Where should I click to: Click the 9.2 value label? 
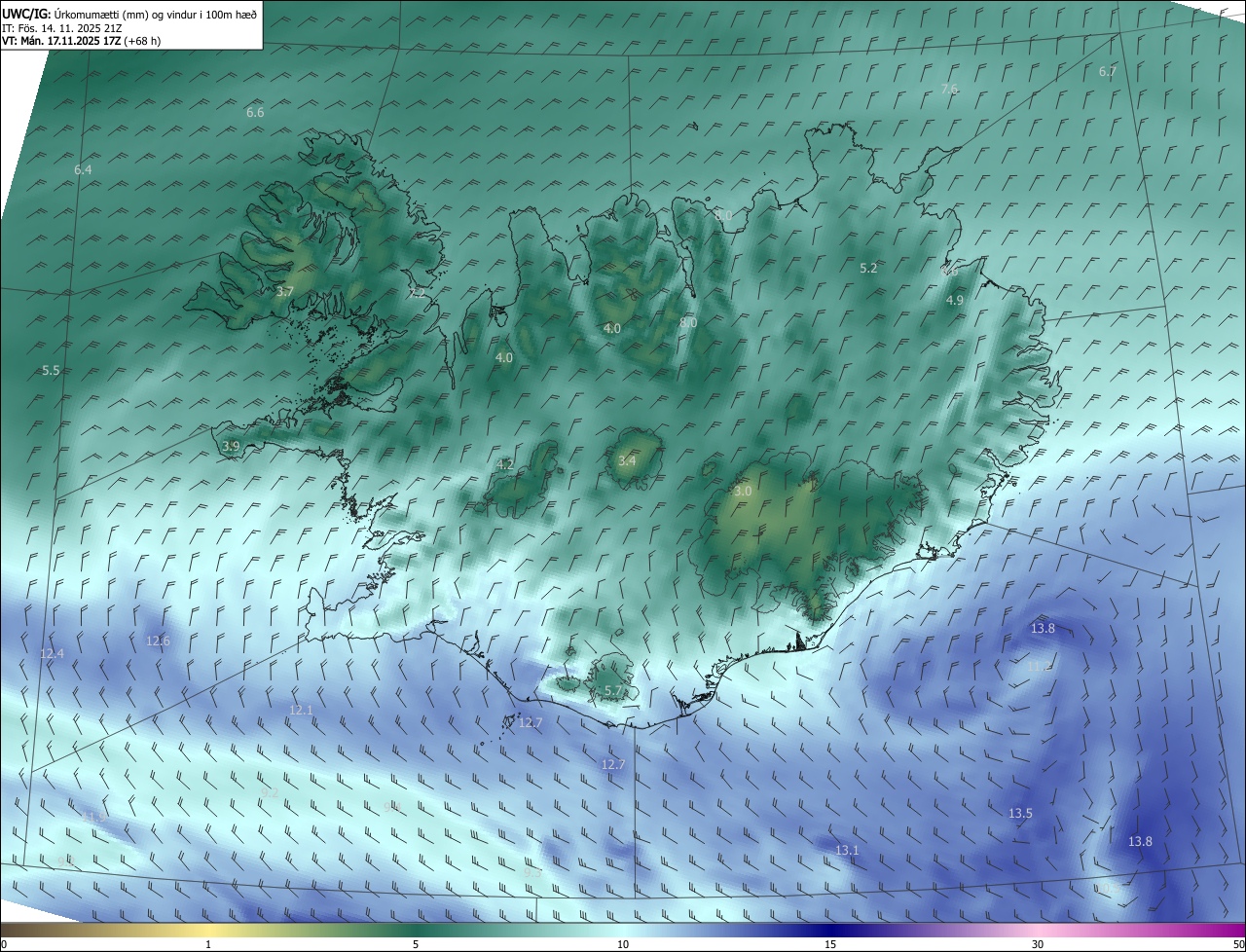pyautogui.click(x=270, y=793)
